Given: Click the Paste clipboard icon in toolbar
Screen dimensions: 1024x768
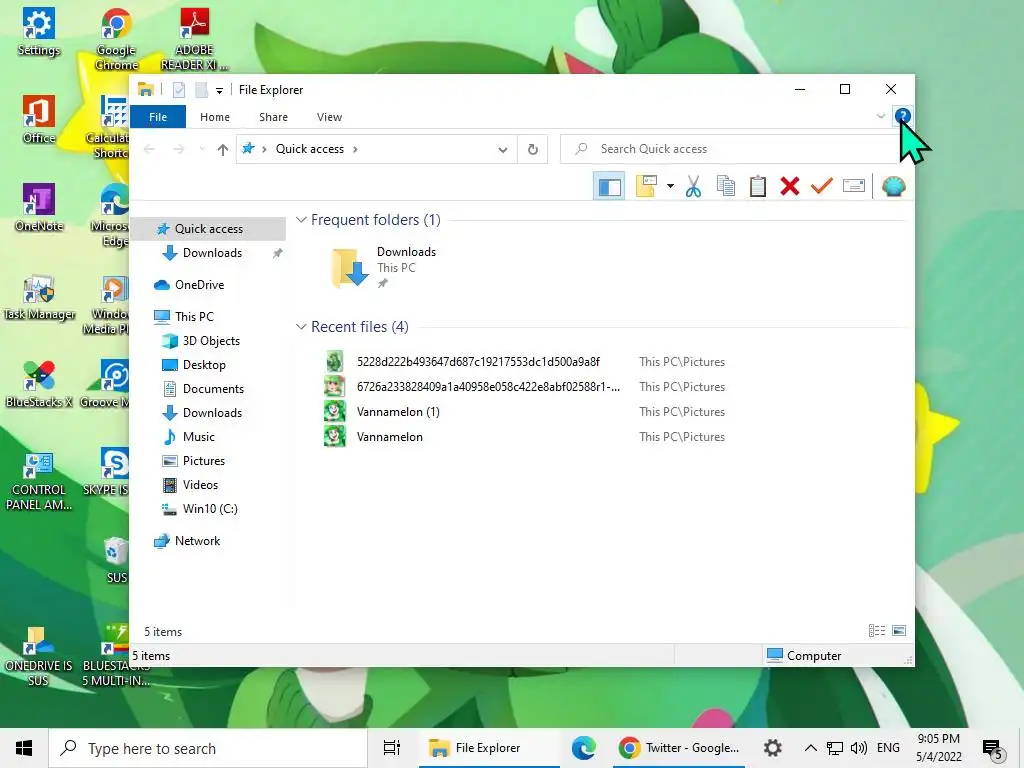Looking at the screenshot, I should 758,187.
